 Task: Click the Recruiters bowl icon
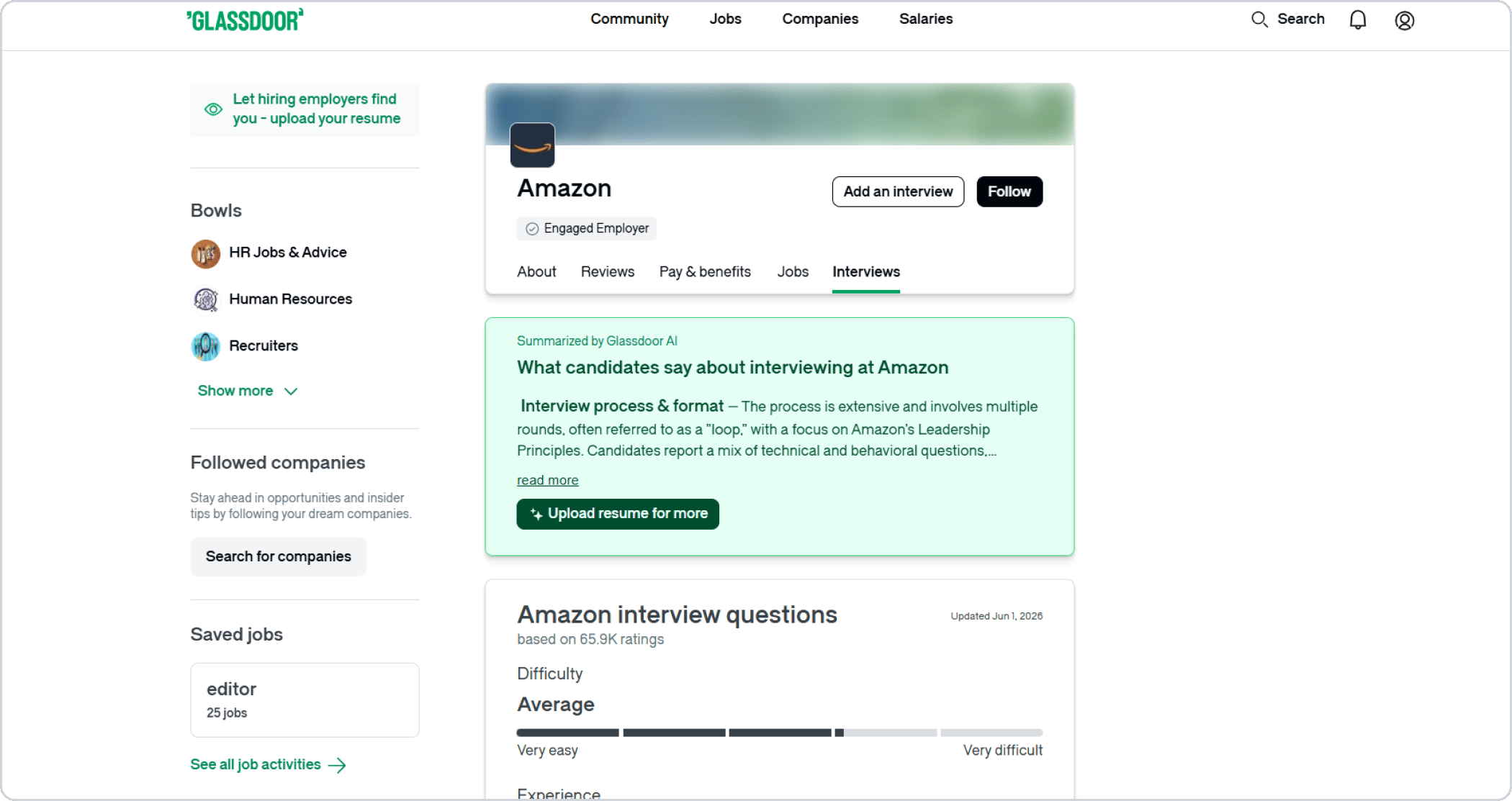tap(206, 346)
